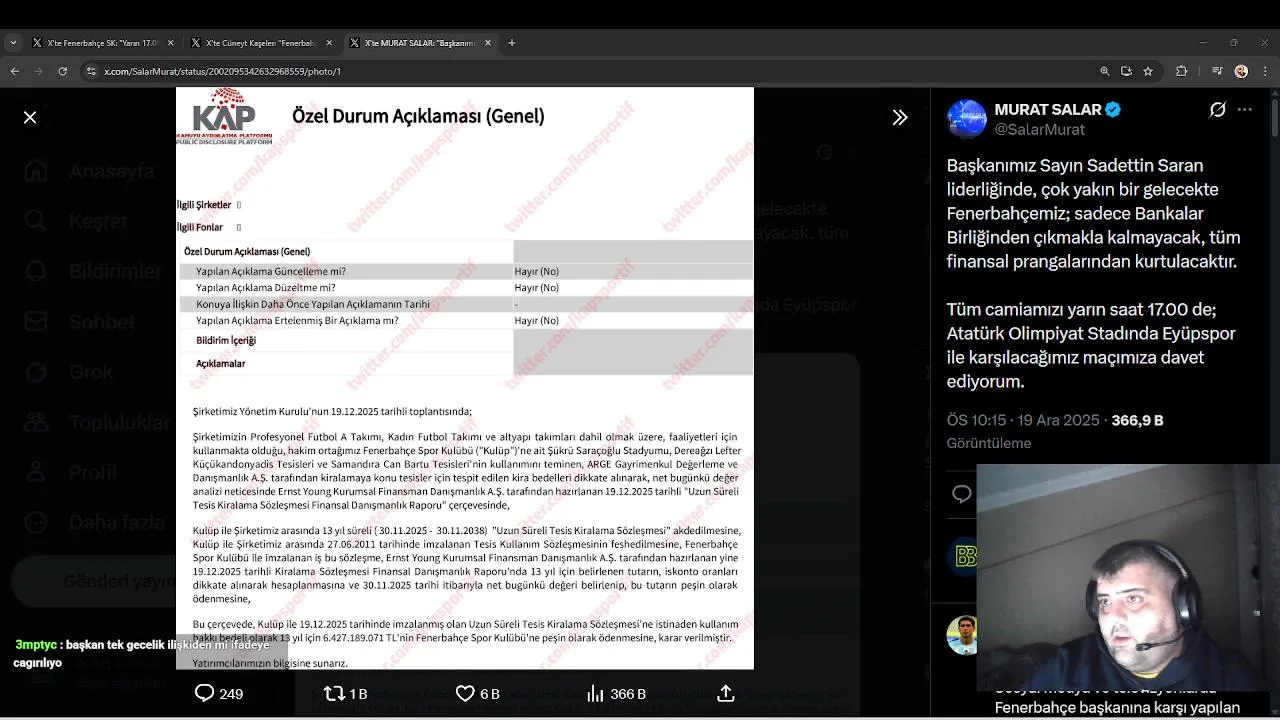The width and height of the screenshot is (1280, 720).
Task: Open the browser three-dot menu
Action: 1264,71
